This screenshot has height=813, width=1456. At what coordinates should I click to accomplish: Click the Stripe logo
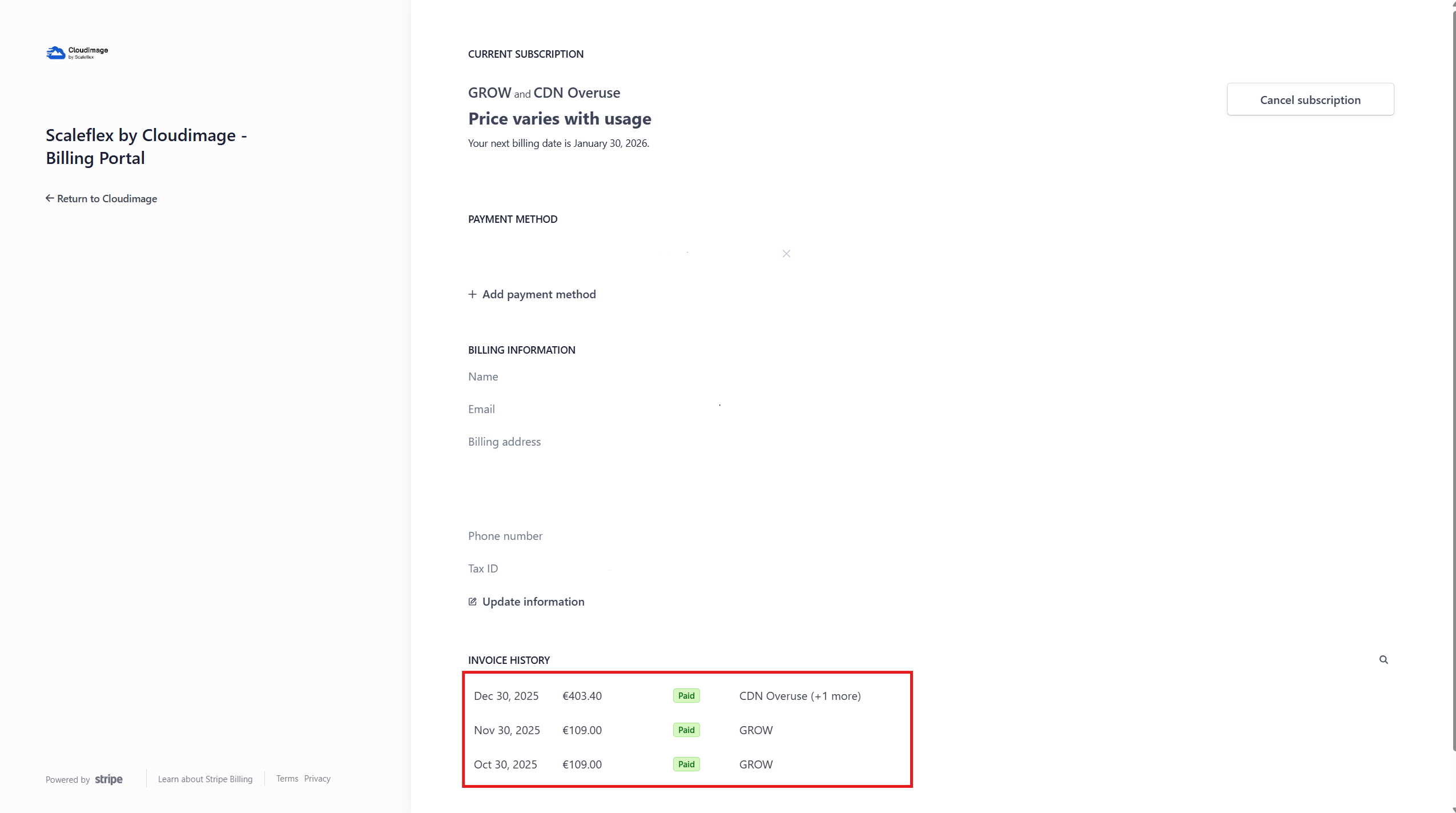(108, 779)
